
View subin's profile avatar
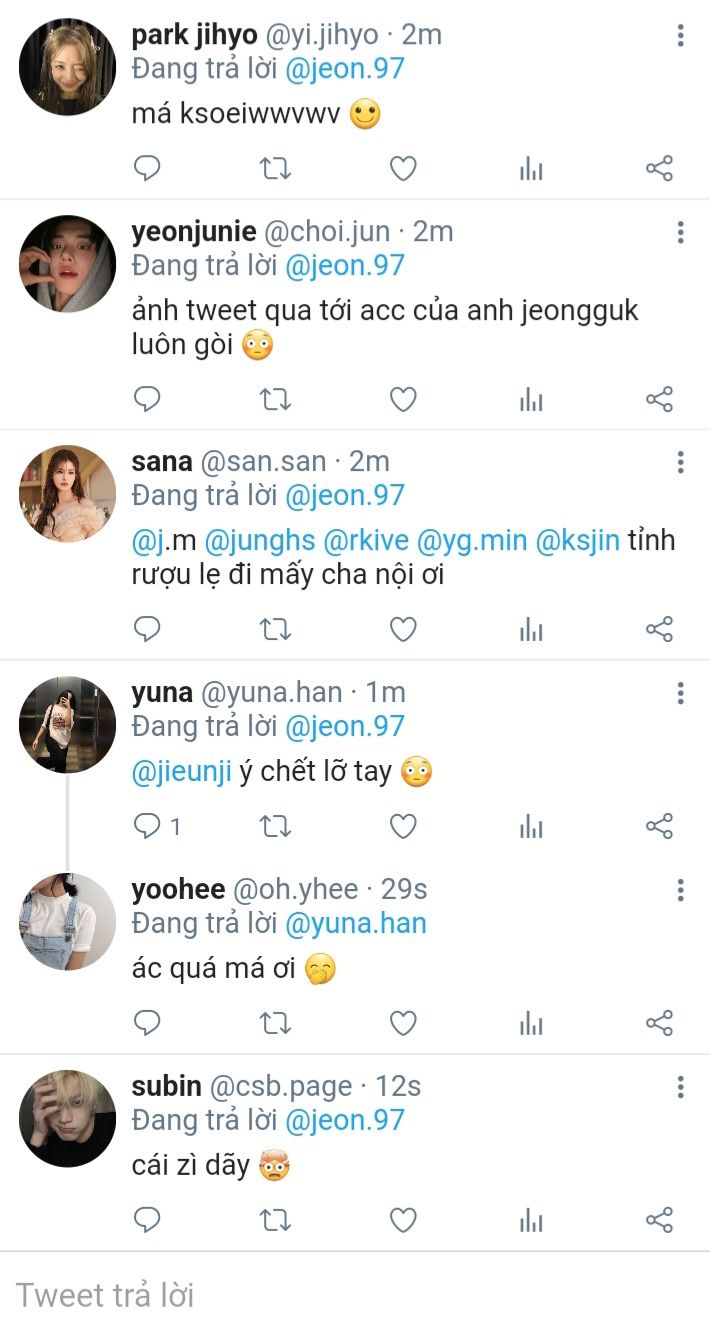click(68, 1118)
